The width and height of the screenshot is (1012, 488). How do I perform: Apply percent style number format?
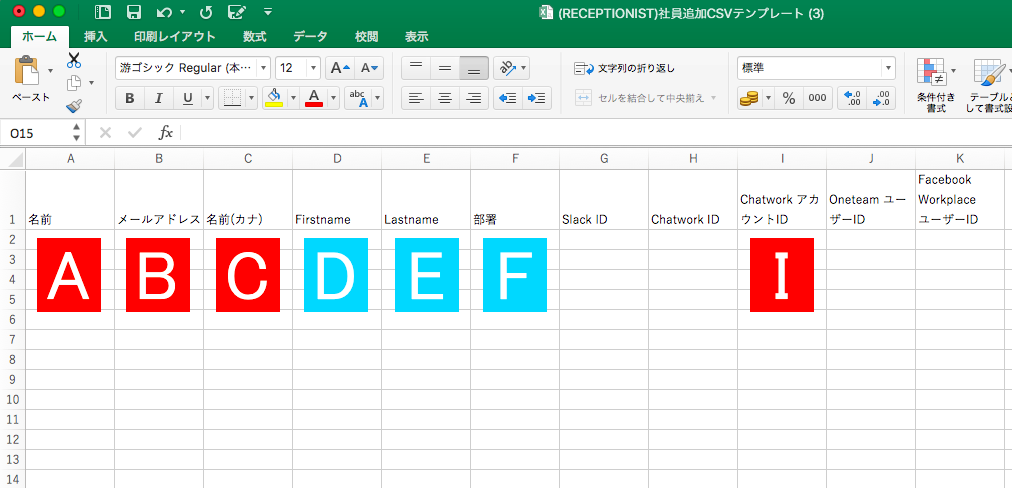tap(788, 98)
